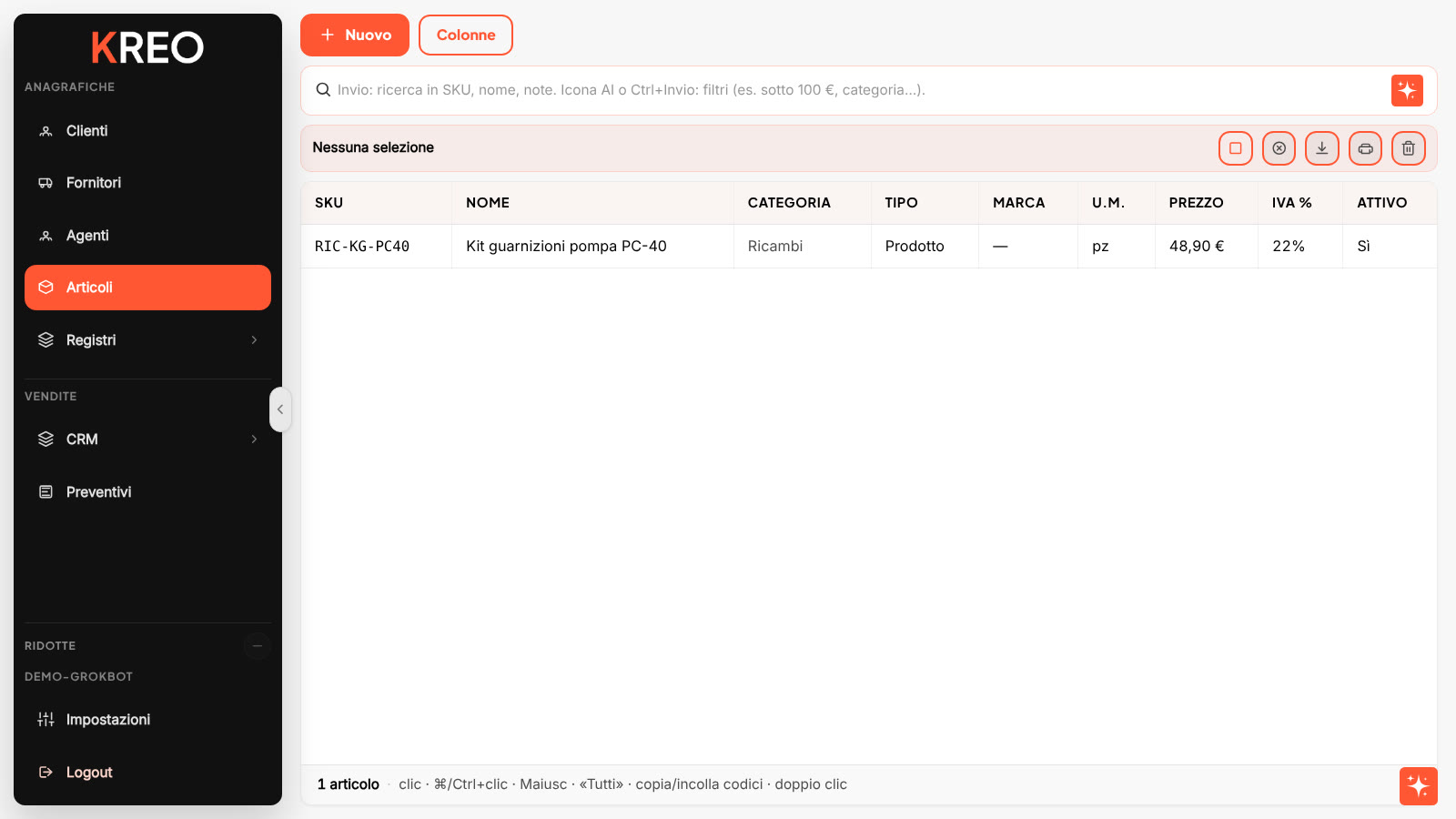Click Logout in the sidebar

(x=147, y=773)
